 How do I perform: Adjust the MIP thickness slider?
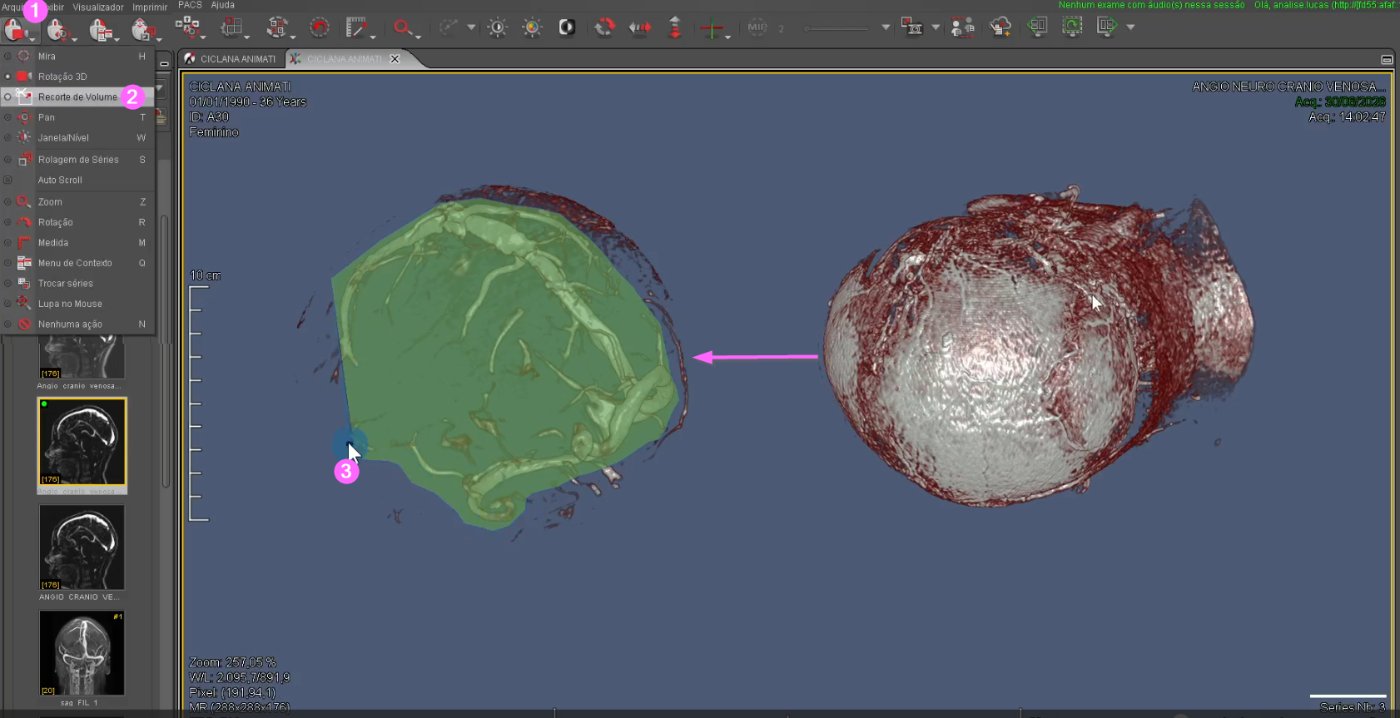[x=836, y=28]
